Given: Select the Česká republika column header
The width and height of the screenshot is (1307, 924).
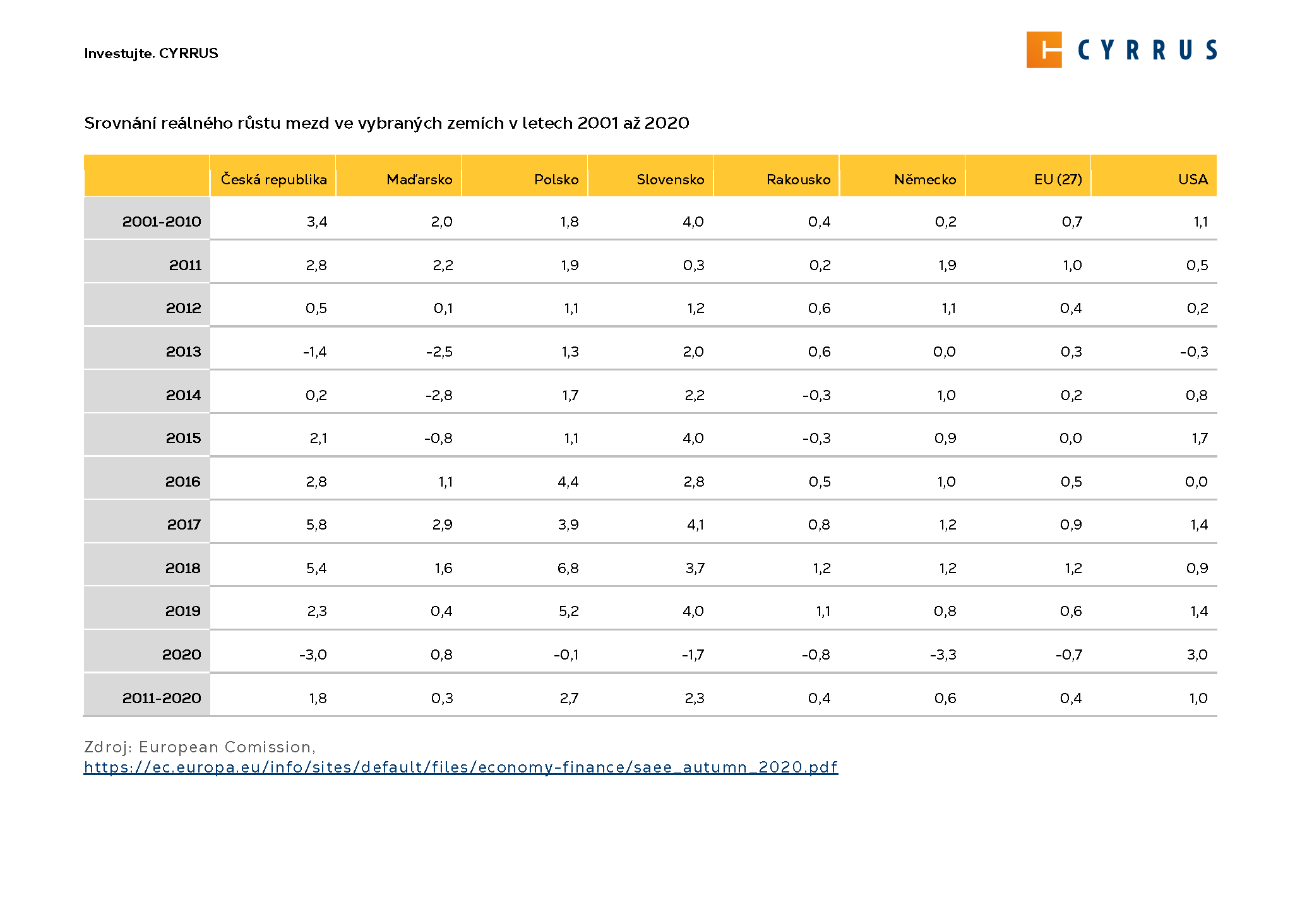Looking at the screenshot, I should pos(273,179).
